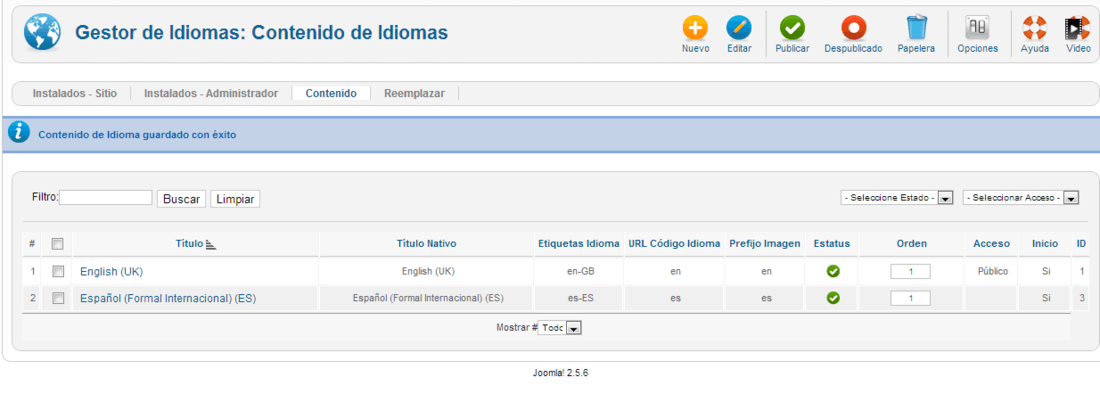Click the Video toolbar icon
The image size is (1100, 394).
coord(1078,29)
